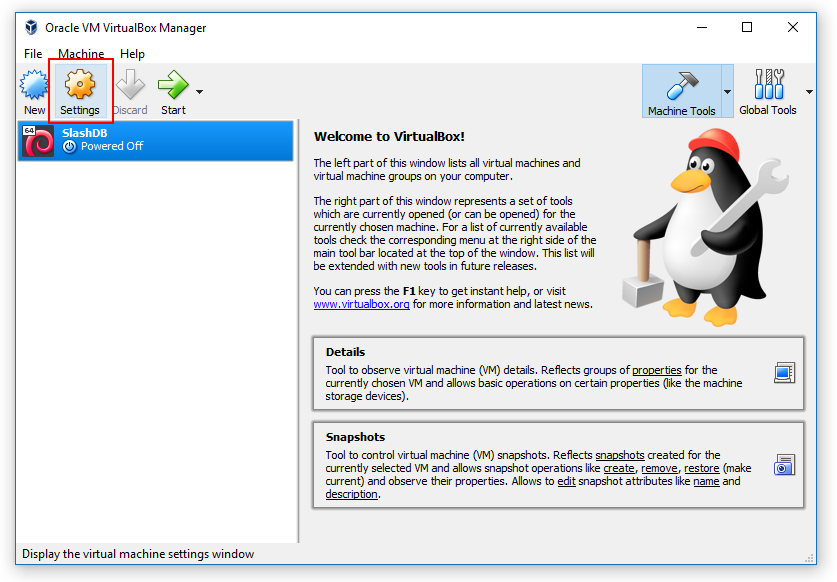Select the Machine Tools hammer icon
This screenshot has height=582, width=837.
(x=681, y=86)
